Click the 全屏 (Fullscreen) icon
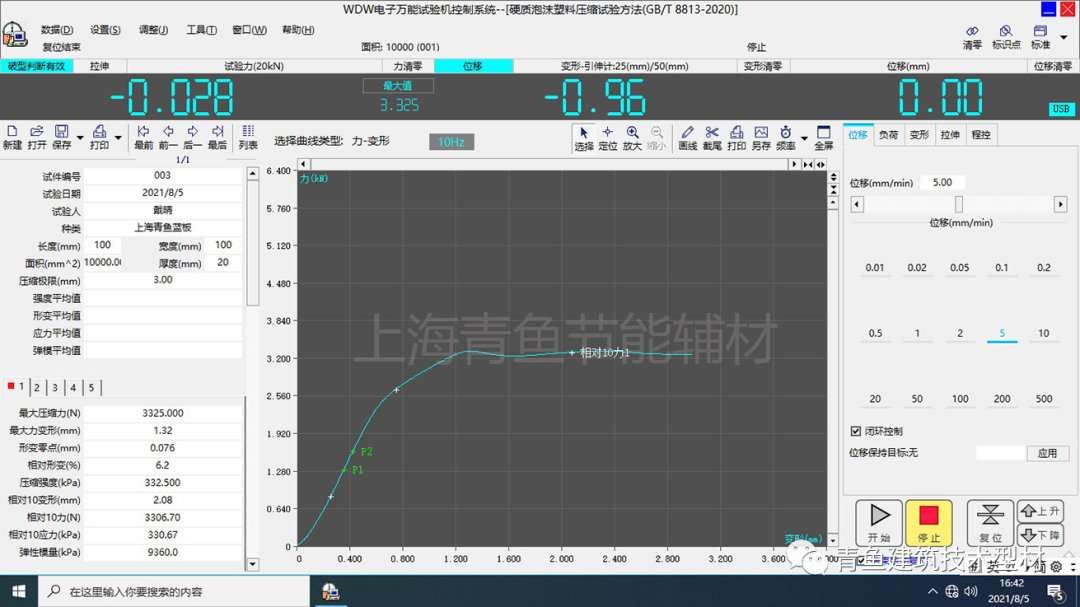The height and width of the screenshot is (607, 1080). tap(823, 138)
